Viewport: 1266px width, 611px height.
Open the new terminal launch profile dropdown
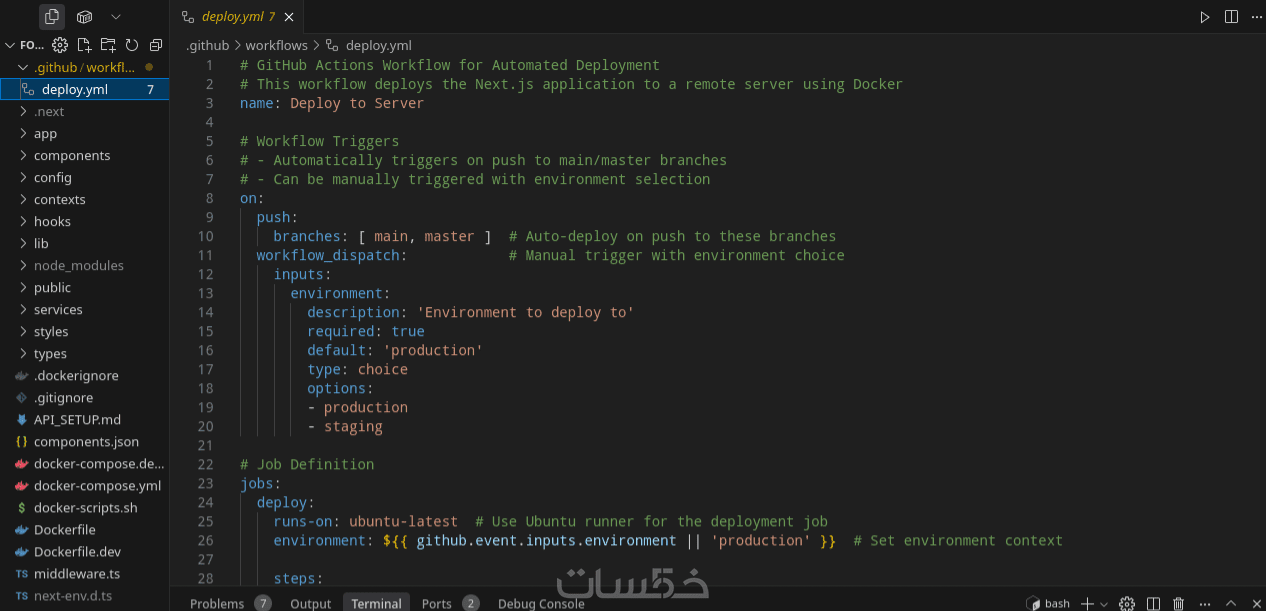1104,604
